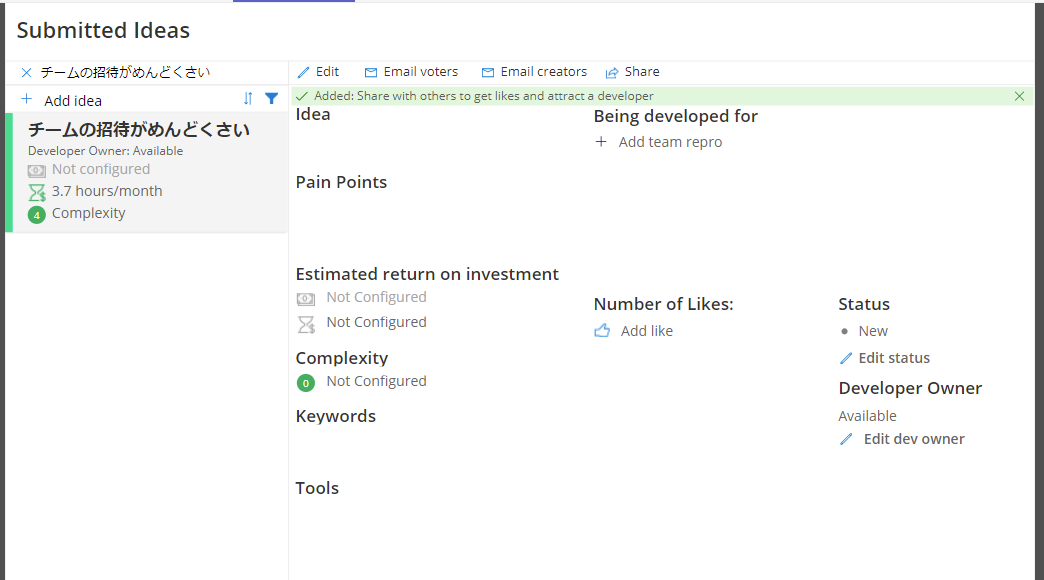Dismiss the green Added notification banner
Image resolution: width=1044 pixels, height=580 pixels.
(x=1019, y=96)
